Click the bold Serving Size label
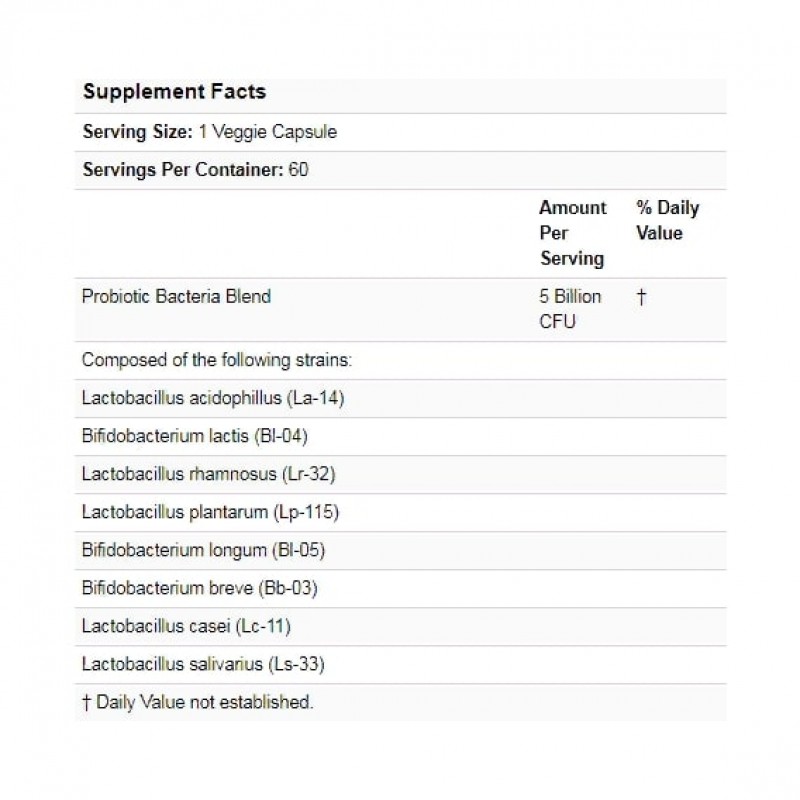 tap(137, 132)
